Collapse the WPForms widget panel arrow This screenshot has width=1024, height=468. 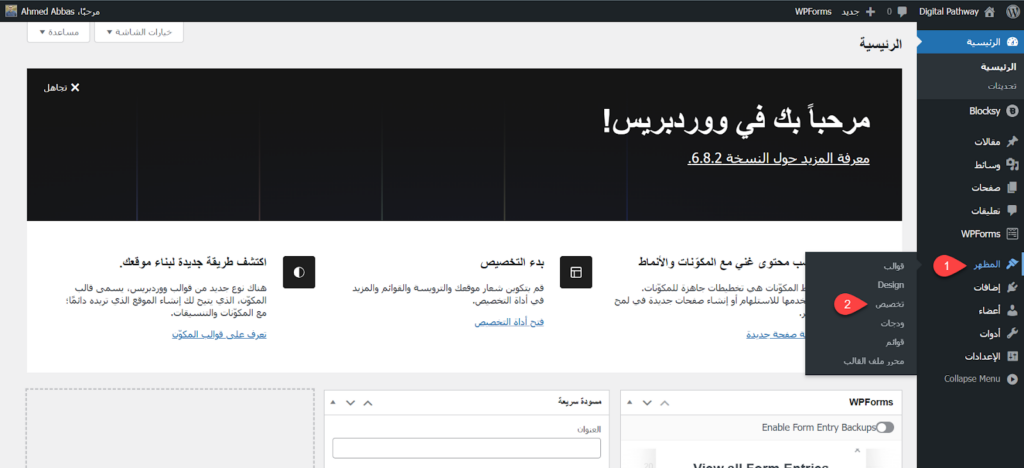pyautogui.click(x=631, y=402)
